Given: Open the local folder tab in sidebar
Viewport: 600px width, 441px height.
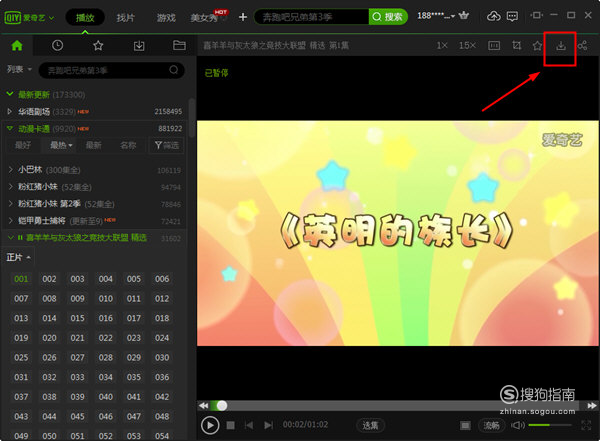Looking at the screenshot, I should [179, 46].
